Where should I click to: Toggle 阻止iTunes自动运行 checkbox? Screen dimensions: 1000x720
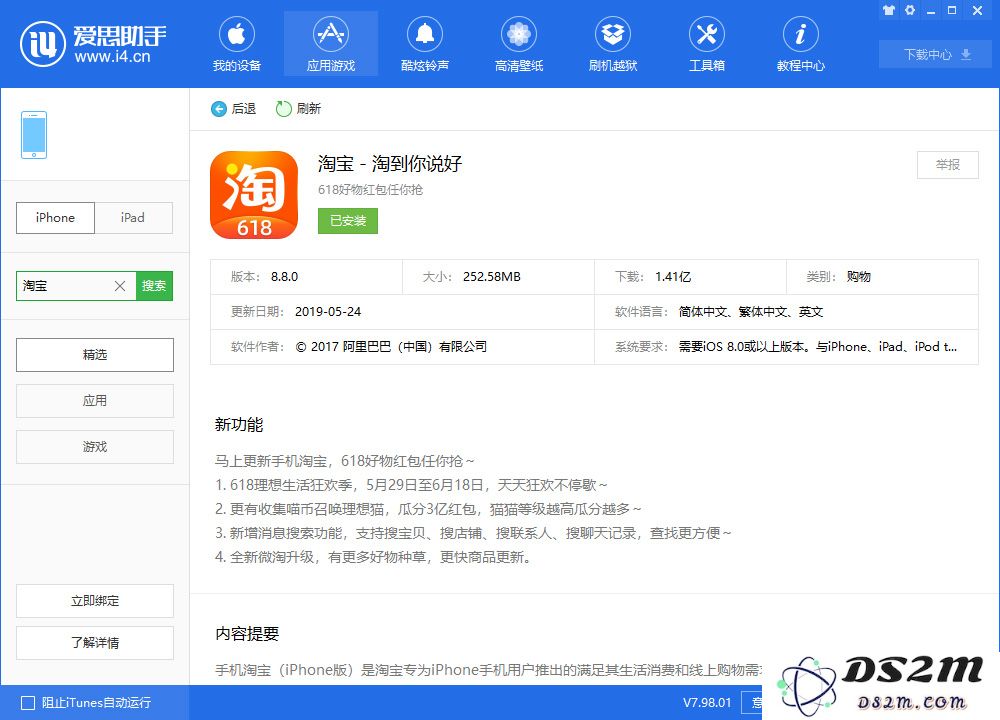pos(28,703)
